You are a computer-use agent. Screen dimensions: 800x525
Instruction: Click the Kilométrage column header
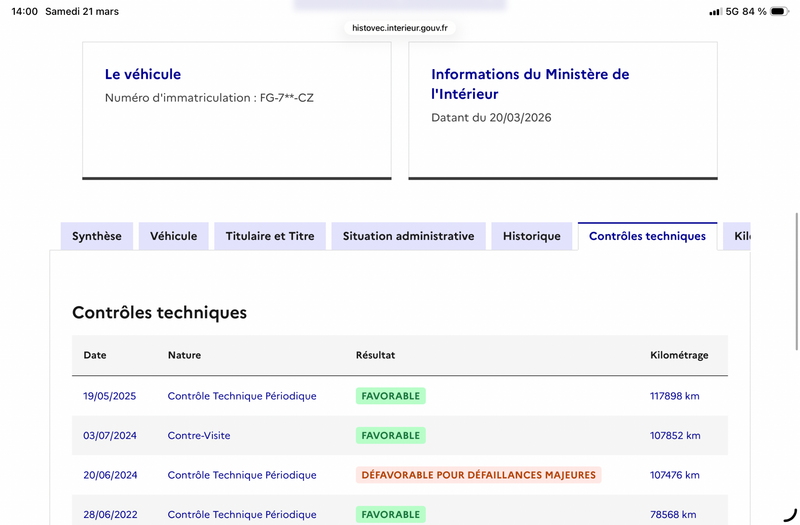(679, 355)
